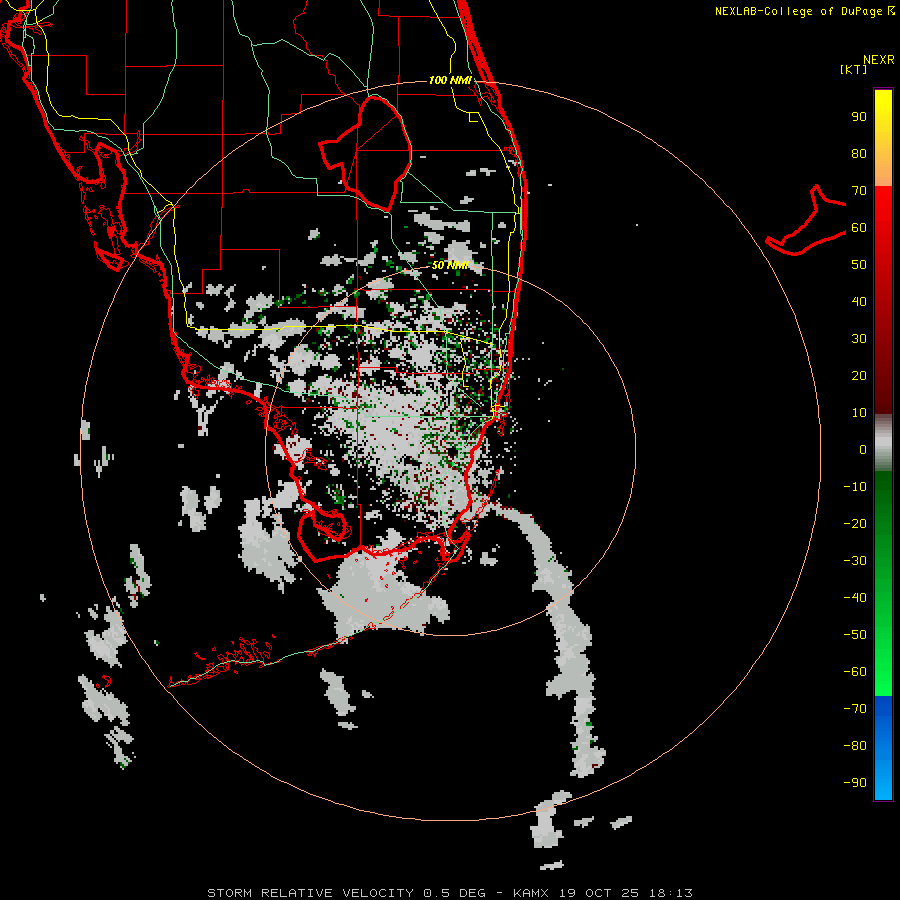Click the Lake Okeechobee outline on map
The image size is (900, 900).
click(367, 152)
